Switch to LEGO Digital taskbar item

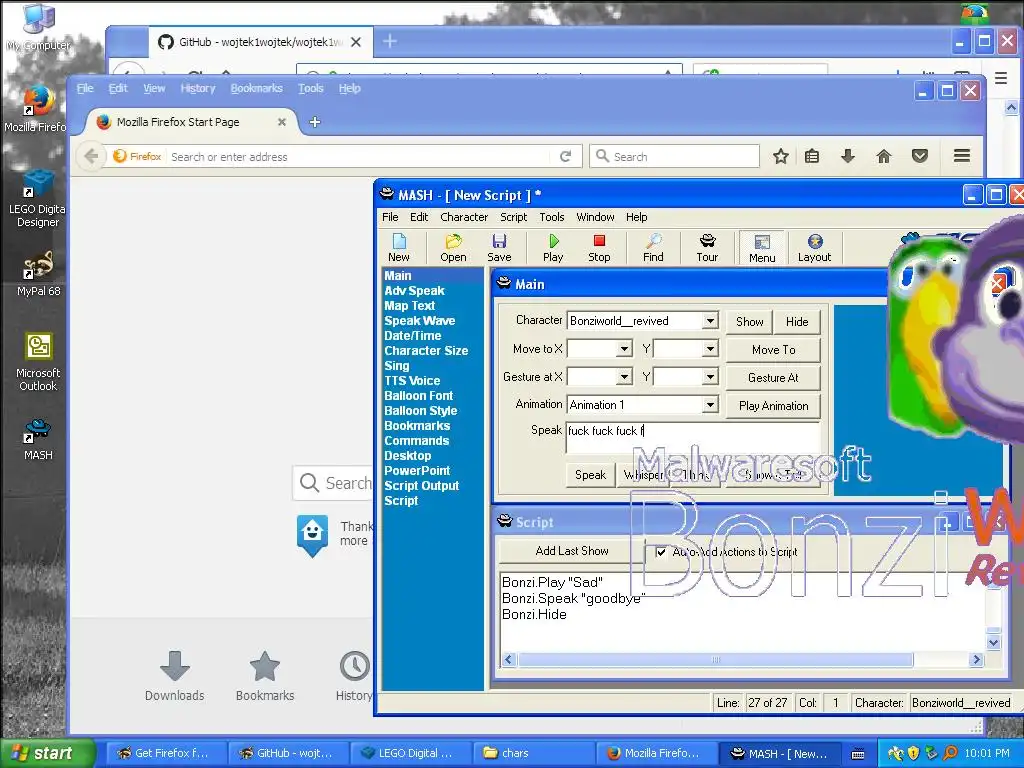click(x=411, y=753)
